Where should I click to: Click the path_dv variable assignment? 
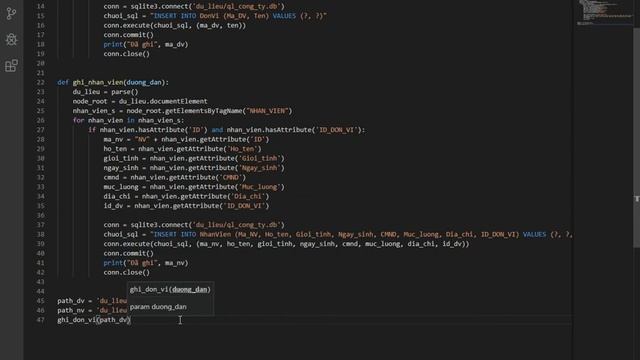[x=92, y=301]
